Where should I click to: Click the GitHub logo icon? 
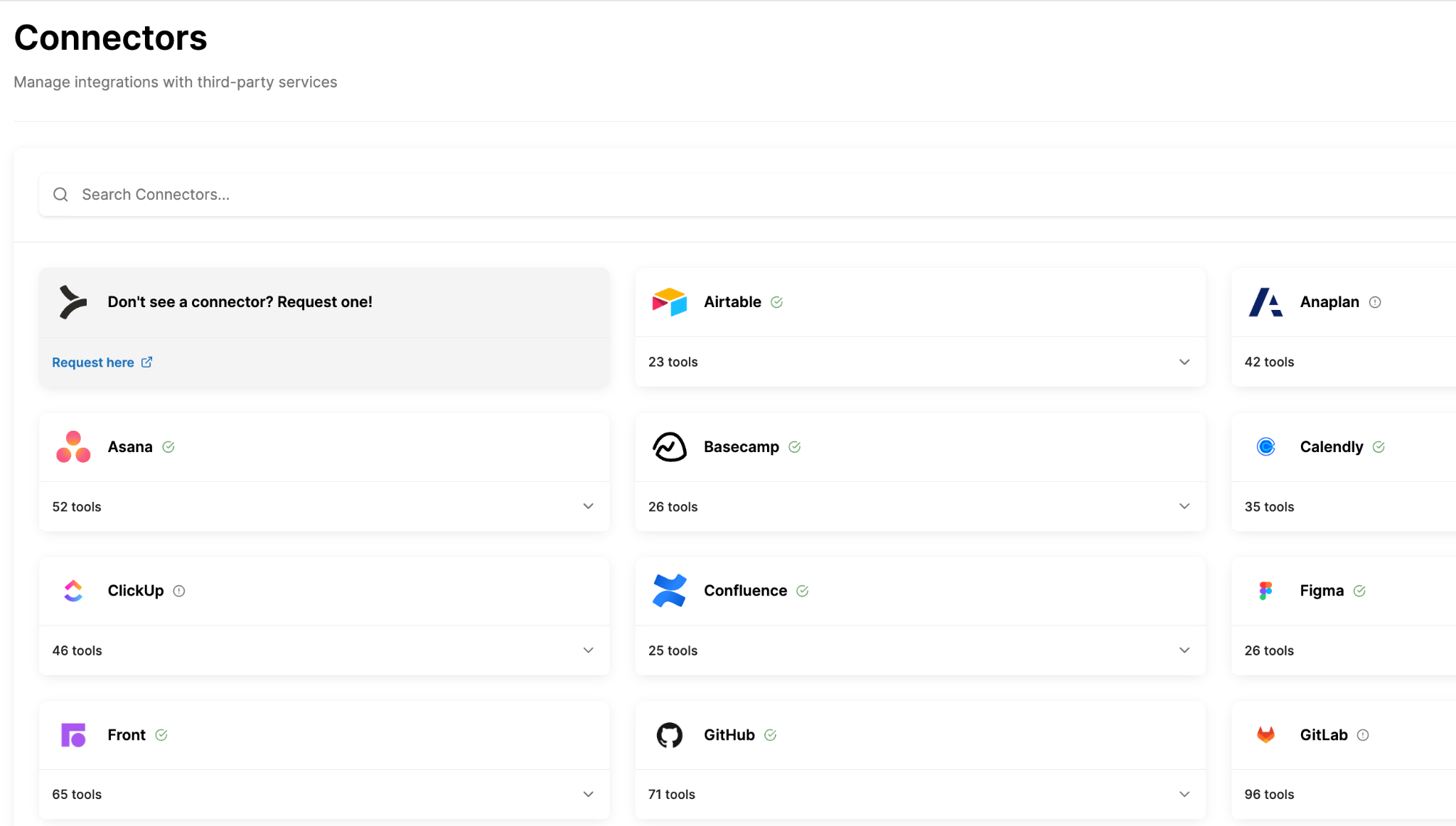click(669, 735)
